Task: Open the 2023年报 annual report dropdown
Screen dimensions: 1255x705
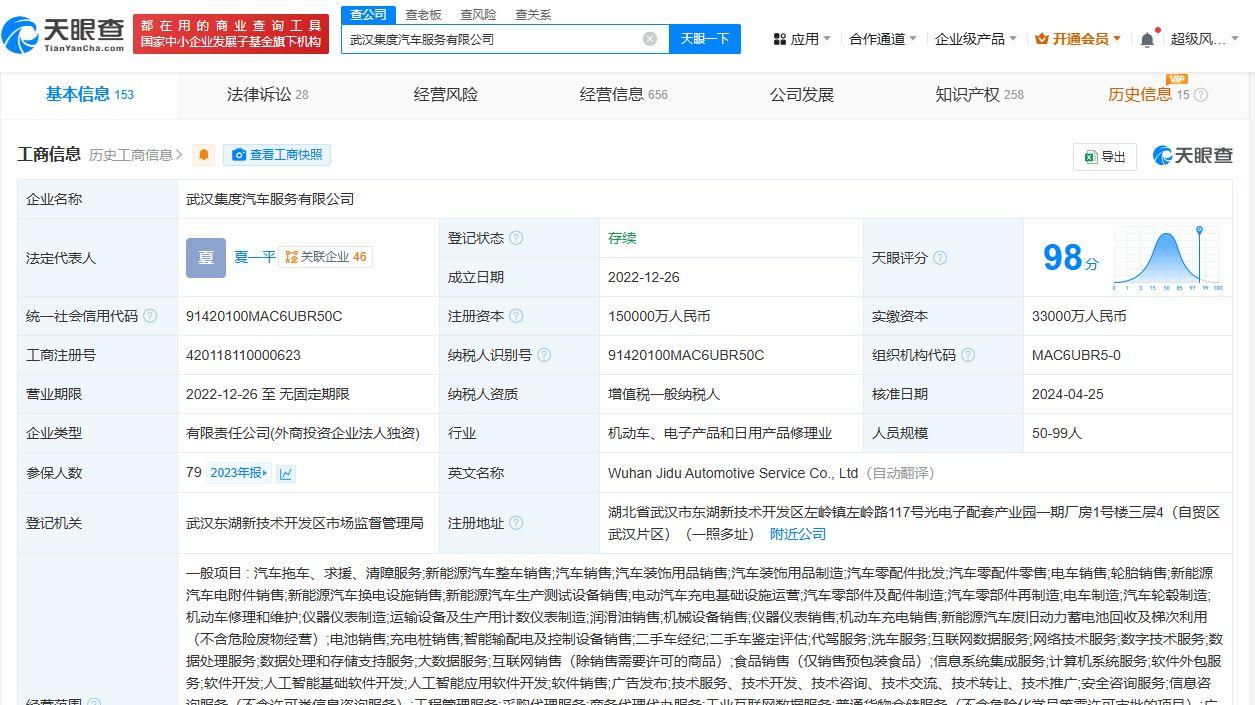Action: point(238,473)
